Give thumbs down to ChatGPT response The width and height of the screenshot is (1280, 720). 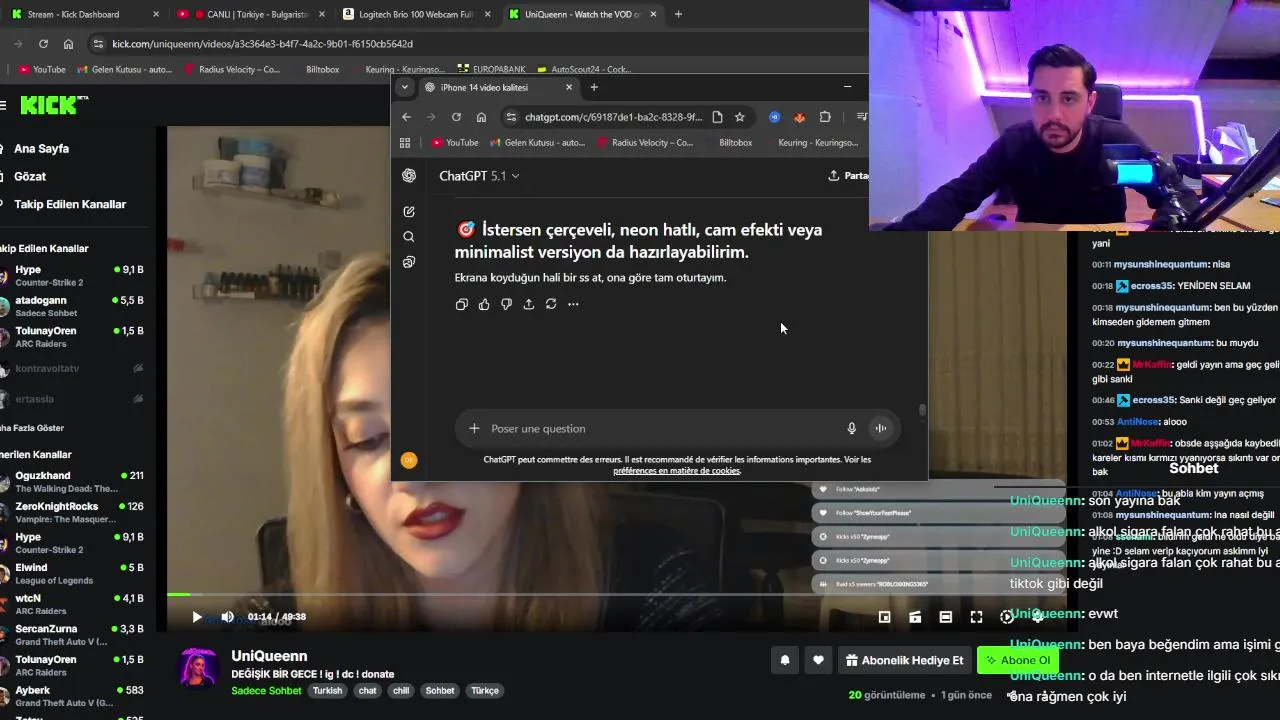click(506, 304)
